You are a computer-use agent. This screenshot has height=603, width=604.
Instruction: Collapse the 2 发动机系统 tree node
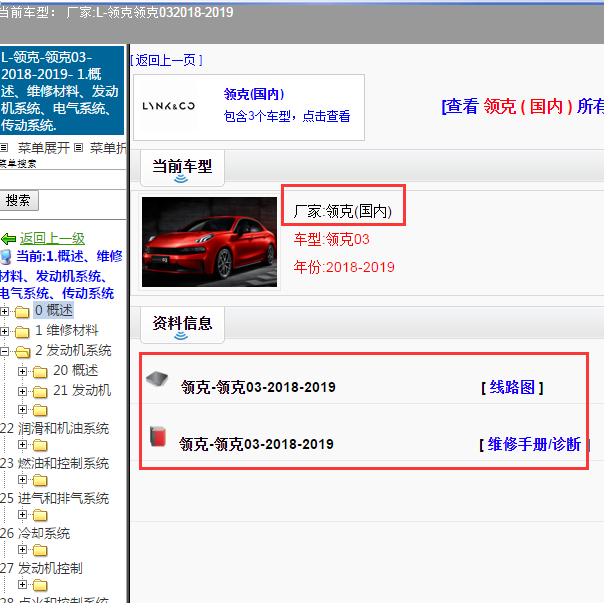pos(4,351)
